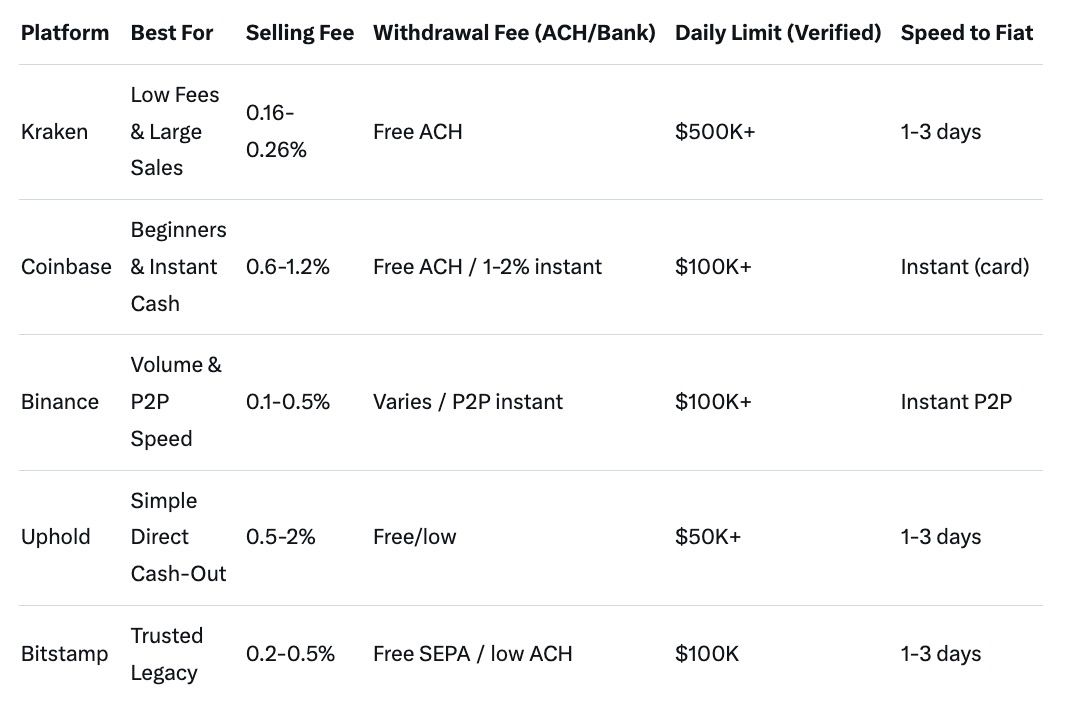1092x706 pixels.
Task: Click the Instant (card) speed cell
Action: point(965,267)
